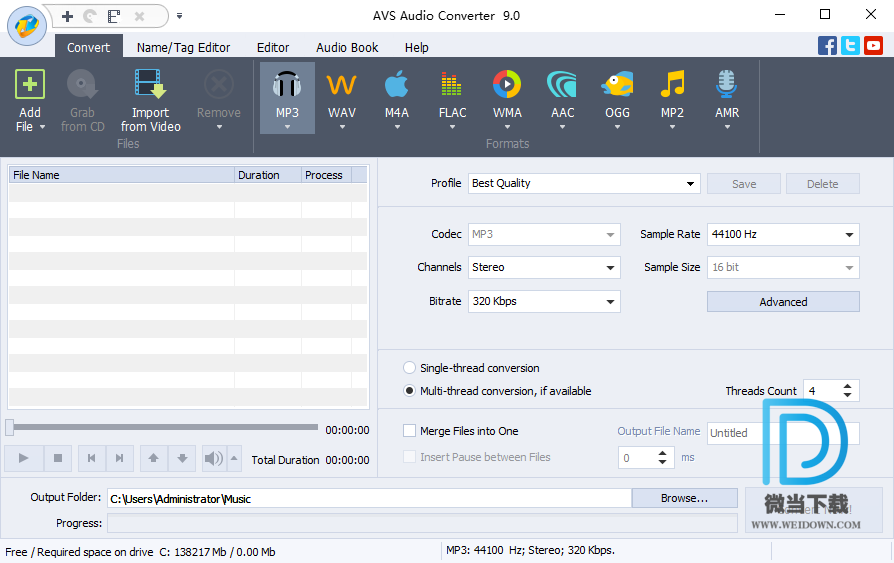Click the Output File Name field
894x563 pixels.
(x=783, y=433)
